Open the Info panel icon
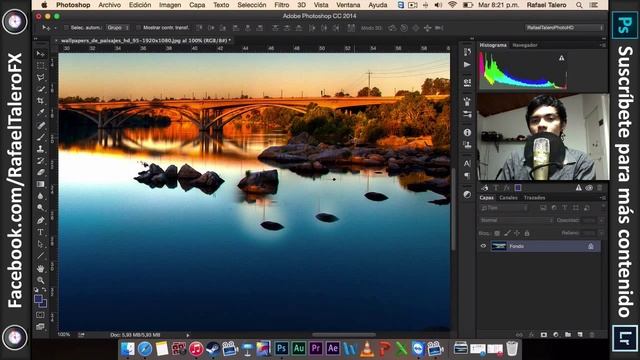640x360 pixels. pos(467,133)
